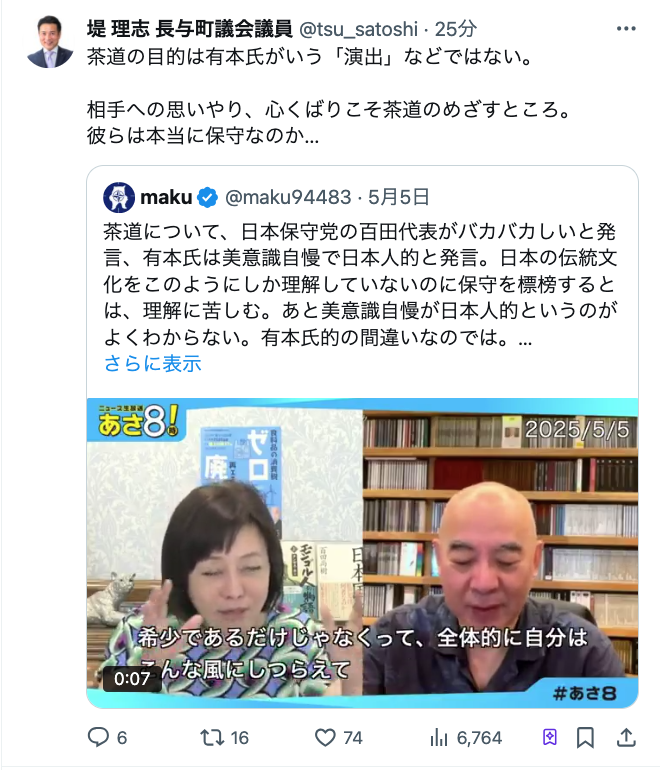Click the purple sparkle bookmark icon
Image resolution: width=660 pixels, height=770 pixels.
(x=550, y=737)
